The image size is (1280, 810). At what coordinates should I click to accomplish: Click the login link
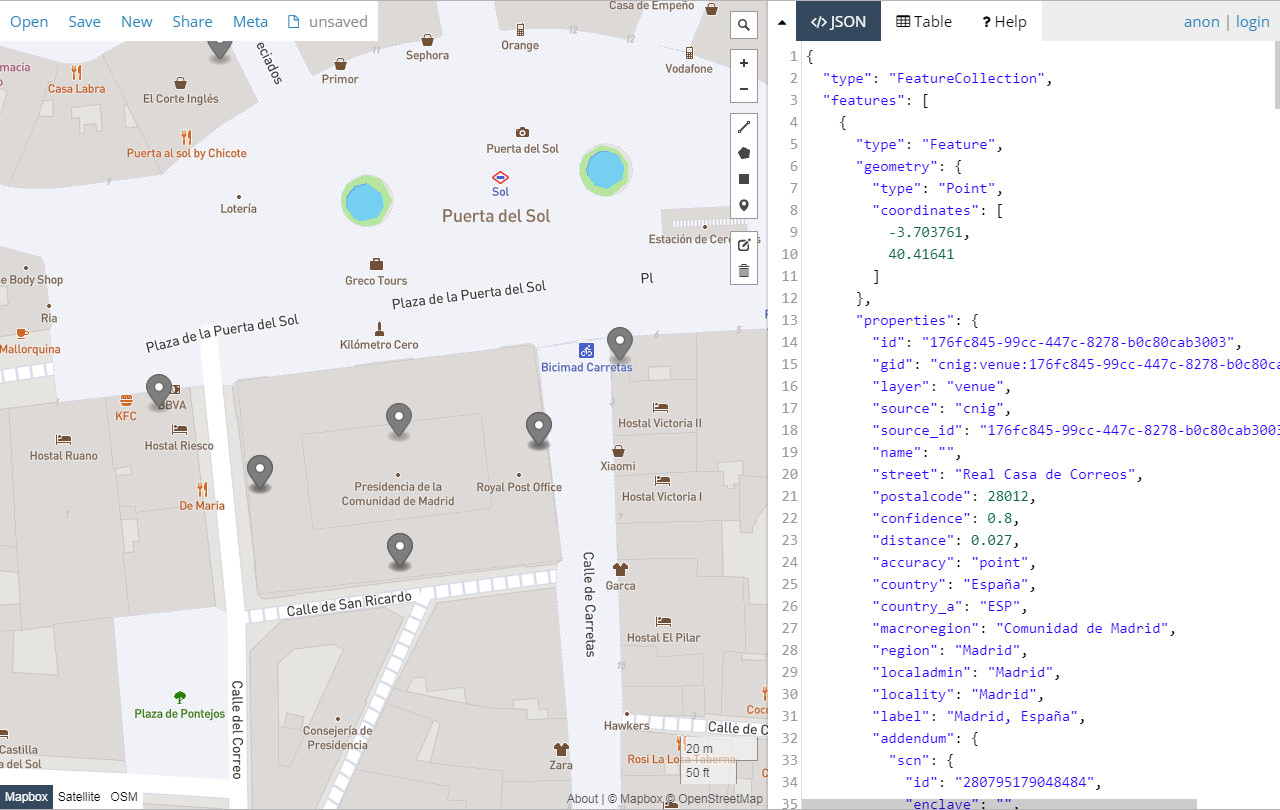coord(1253,21)
